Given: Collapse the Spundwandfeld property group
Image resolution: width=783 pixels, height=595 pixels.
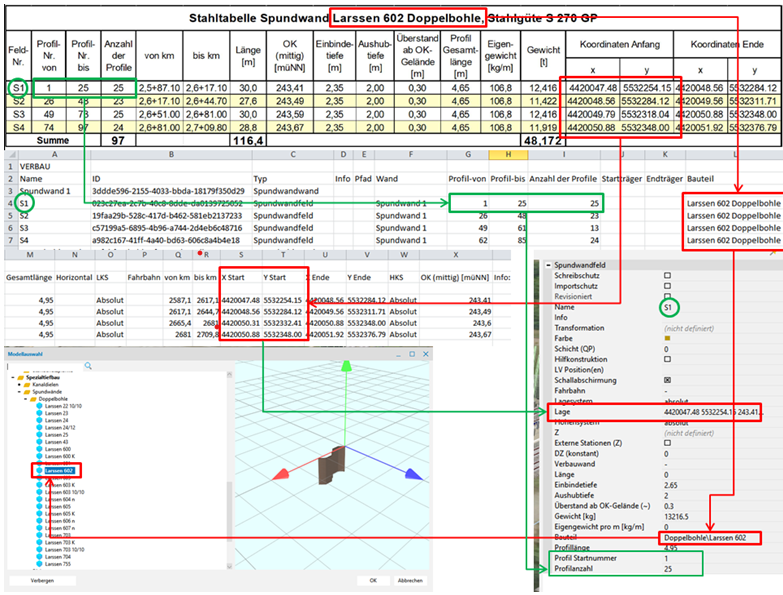Looking at the screenshot, I should point(548,265).
